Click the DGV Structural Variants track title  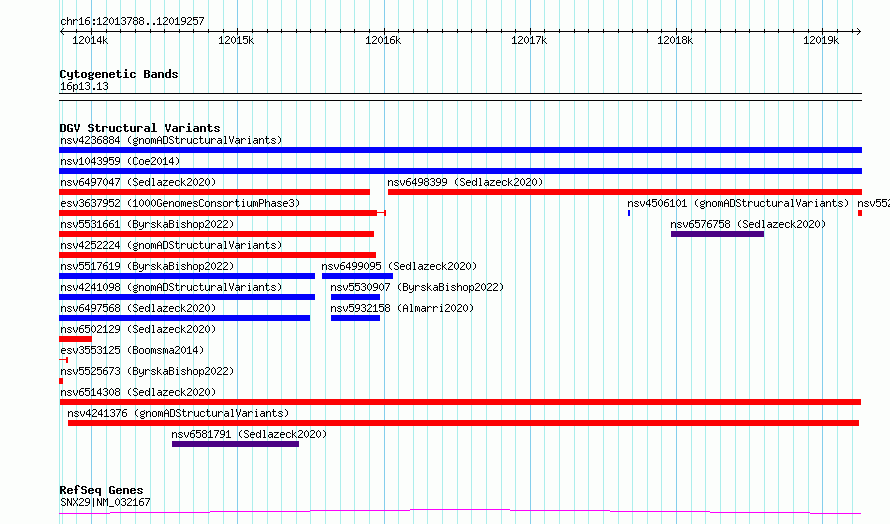pos(140,128)
